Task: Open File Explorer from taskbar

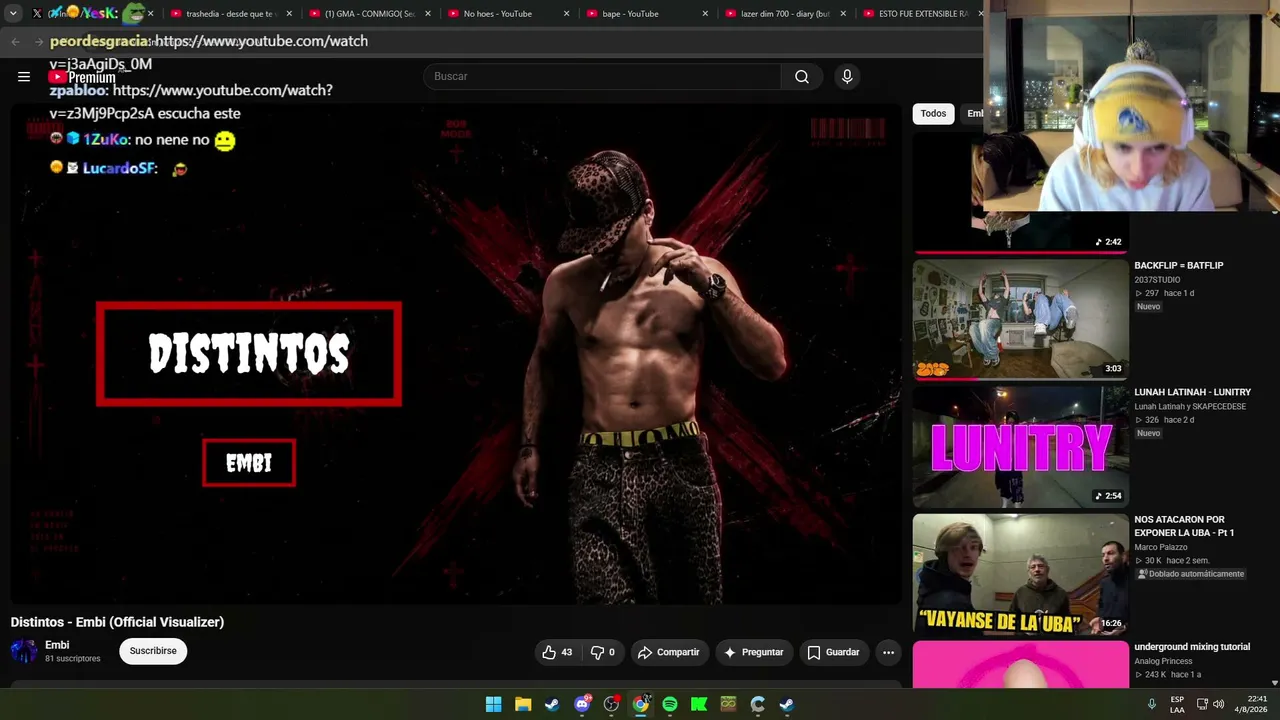Action: coord(523,705)
